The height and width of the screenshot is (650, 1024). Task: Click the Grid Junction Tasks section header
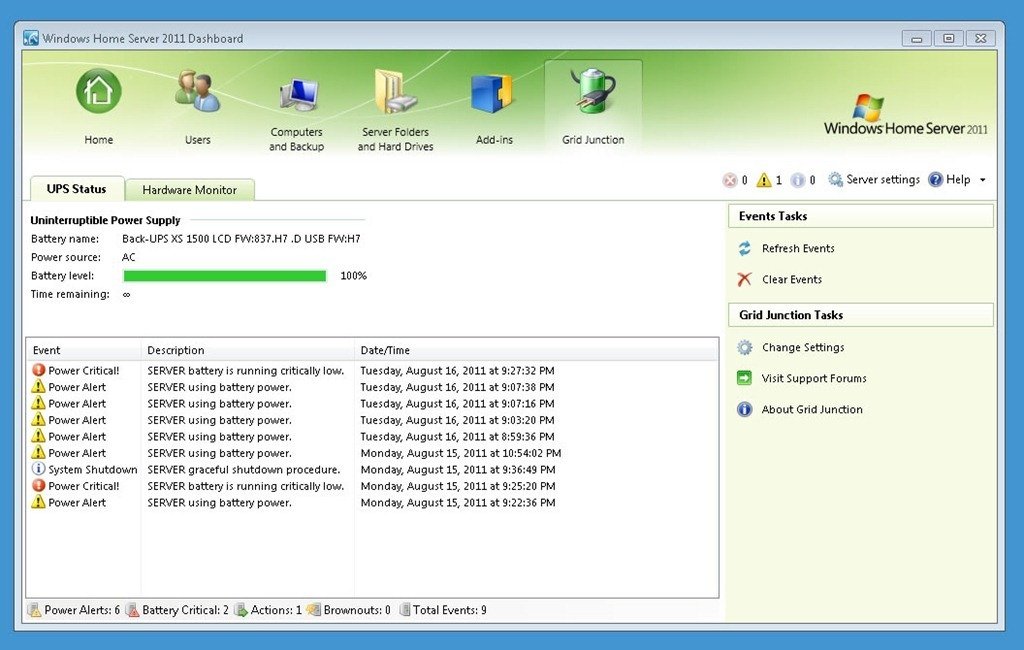click(x=861, y=315)
